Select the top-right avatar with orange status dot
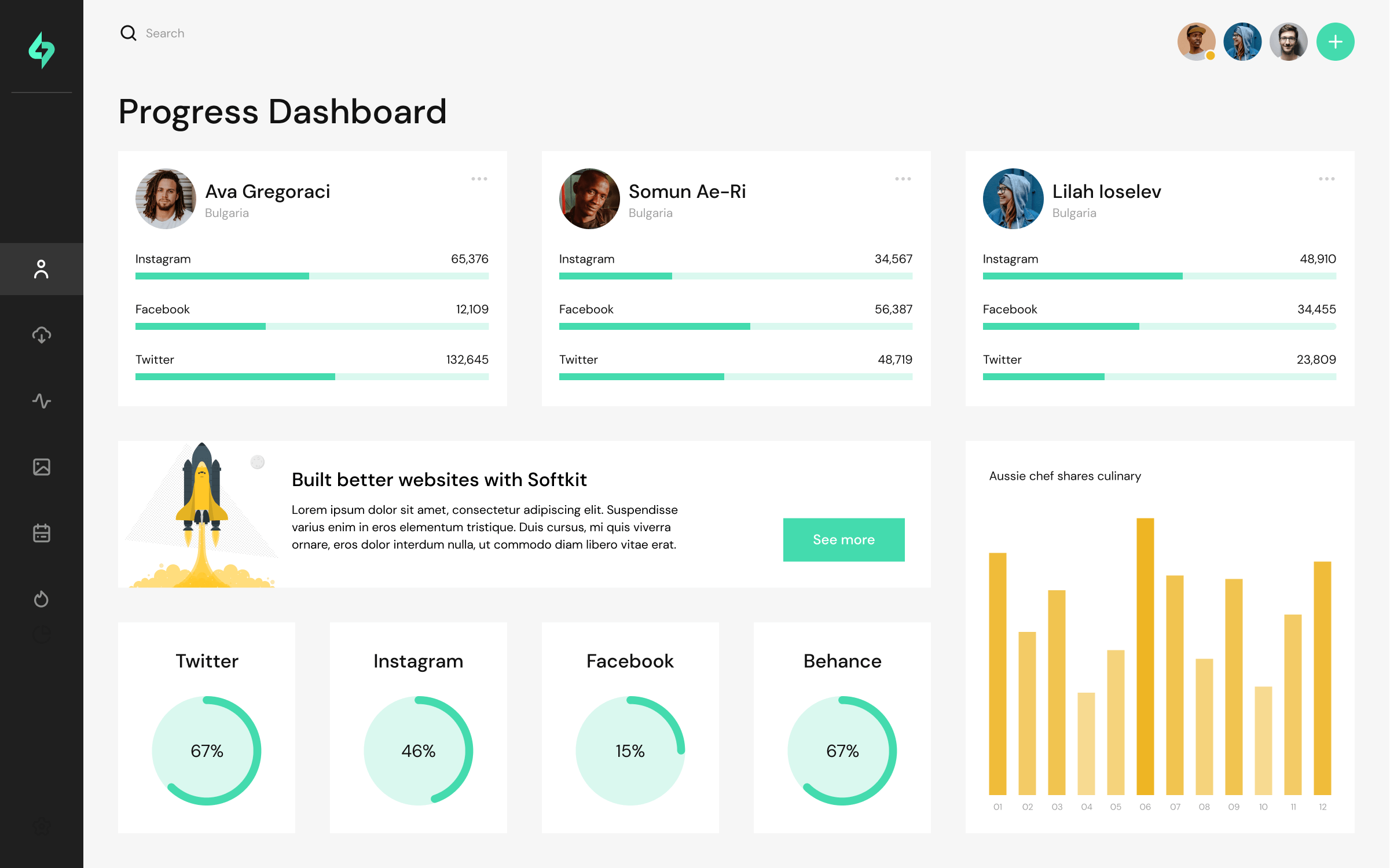The image size is (1390, 868). [1196, 42]
